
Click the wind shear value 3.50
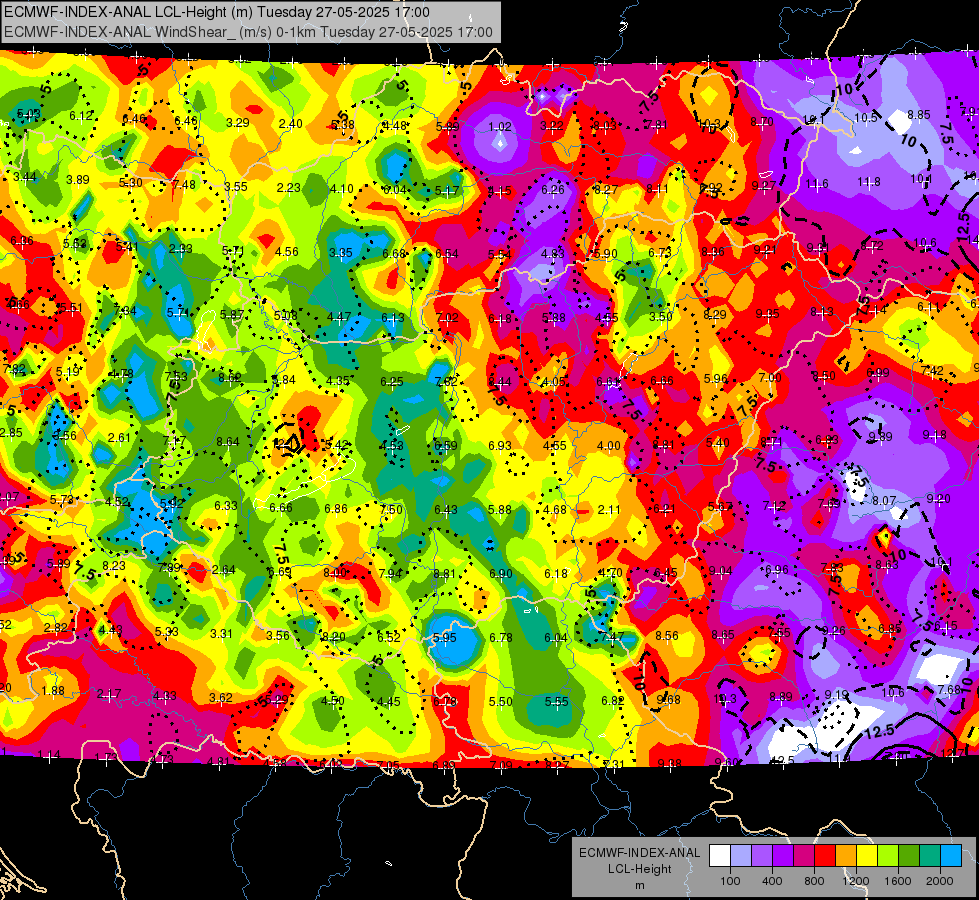(x=661, y=317)
